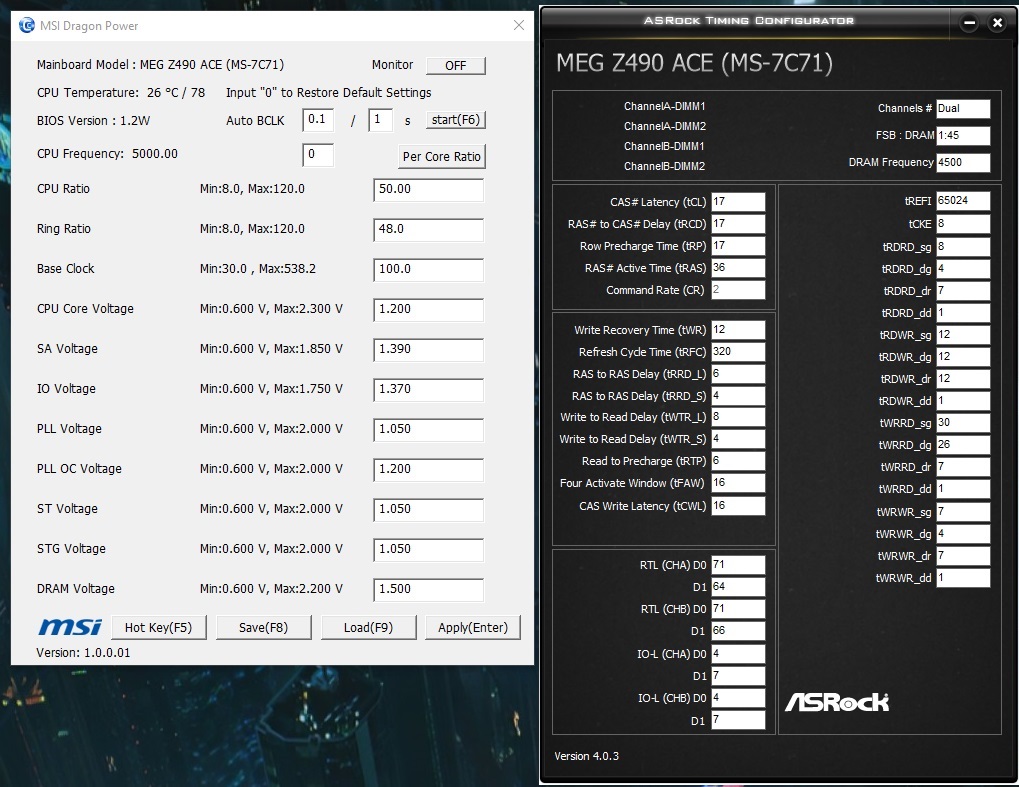The width and height of the screenshot is (1019, 787).
Task: Click the RTL (CHB) D0 field
Action: pyautogui.click(x=738, y=610)
